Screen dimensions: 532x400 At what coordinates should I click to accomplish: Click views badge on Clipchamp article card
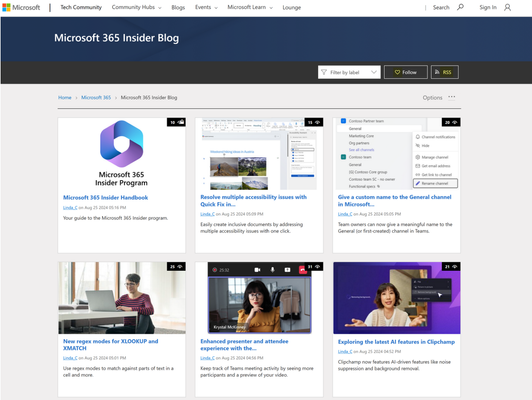point(451,267)
